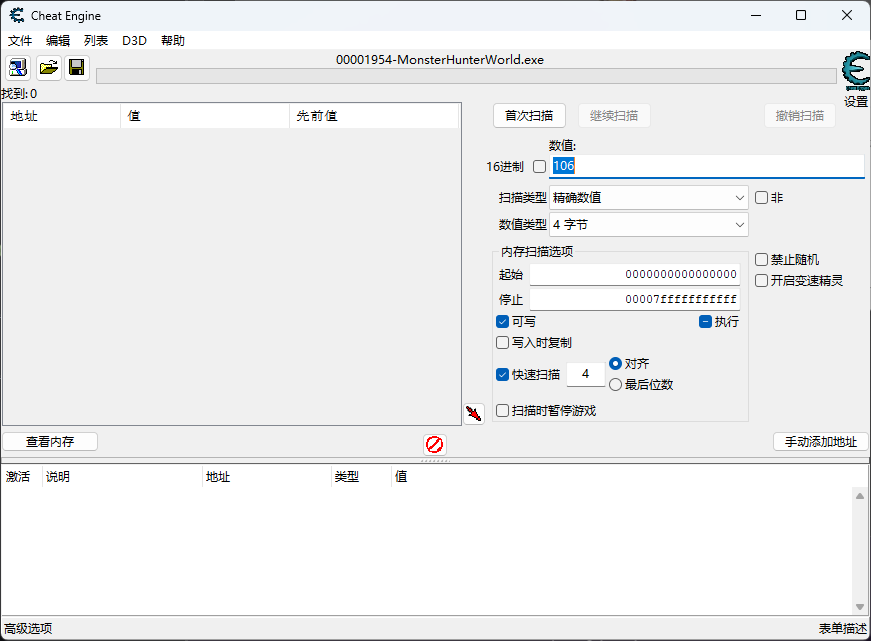Toggle the 16进制 hex checkbox
Image resolution: width=871 pixels, height=641 pixels.
540,167
